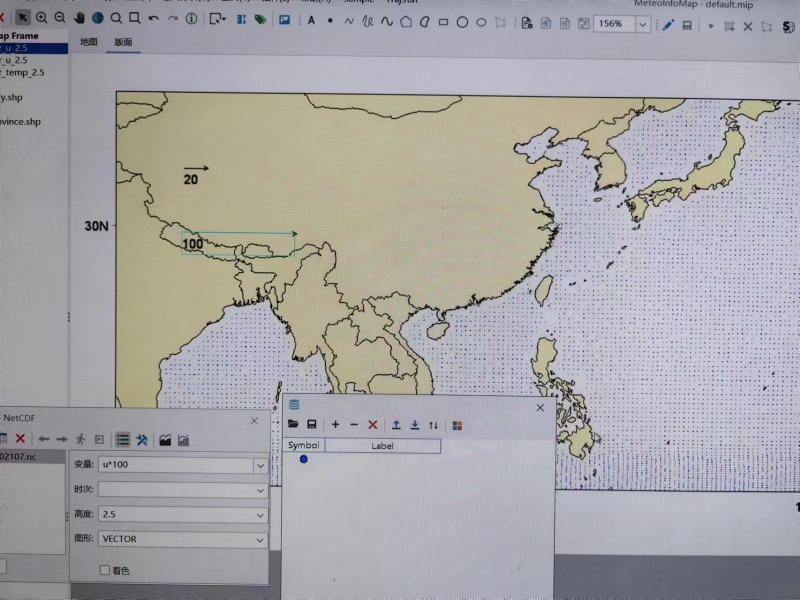Switch to the 地图 tab

click(89, 42)
